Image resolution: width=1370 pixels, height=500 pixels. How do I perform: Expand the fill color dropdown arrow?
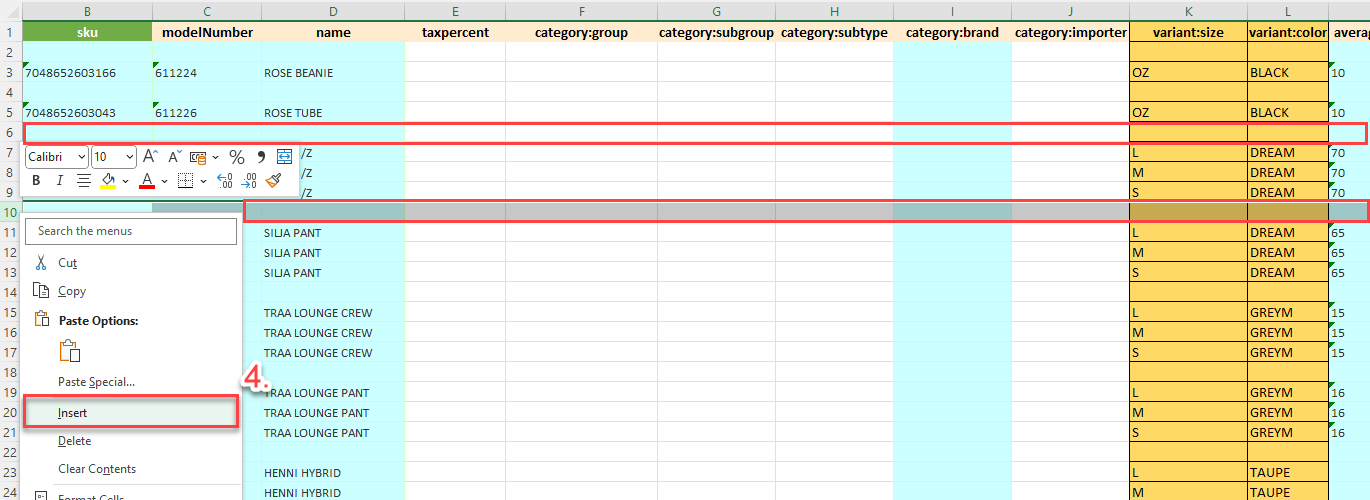pos(125,181)
